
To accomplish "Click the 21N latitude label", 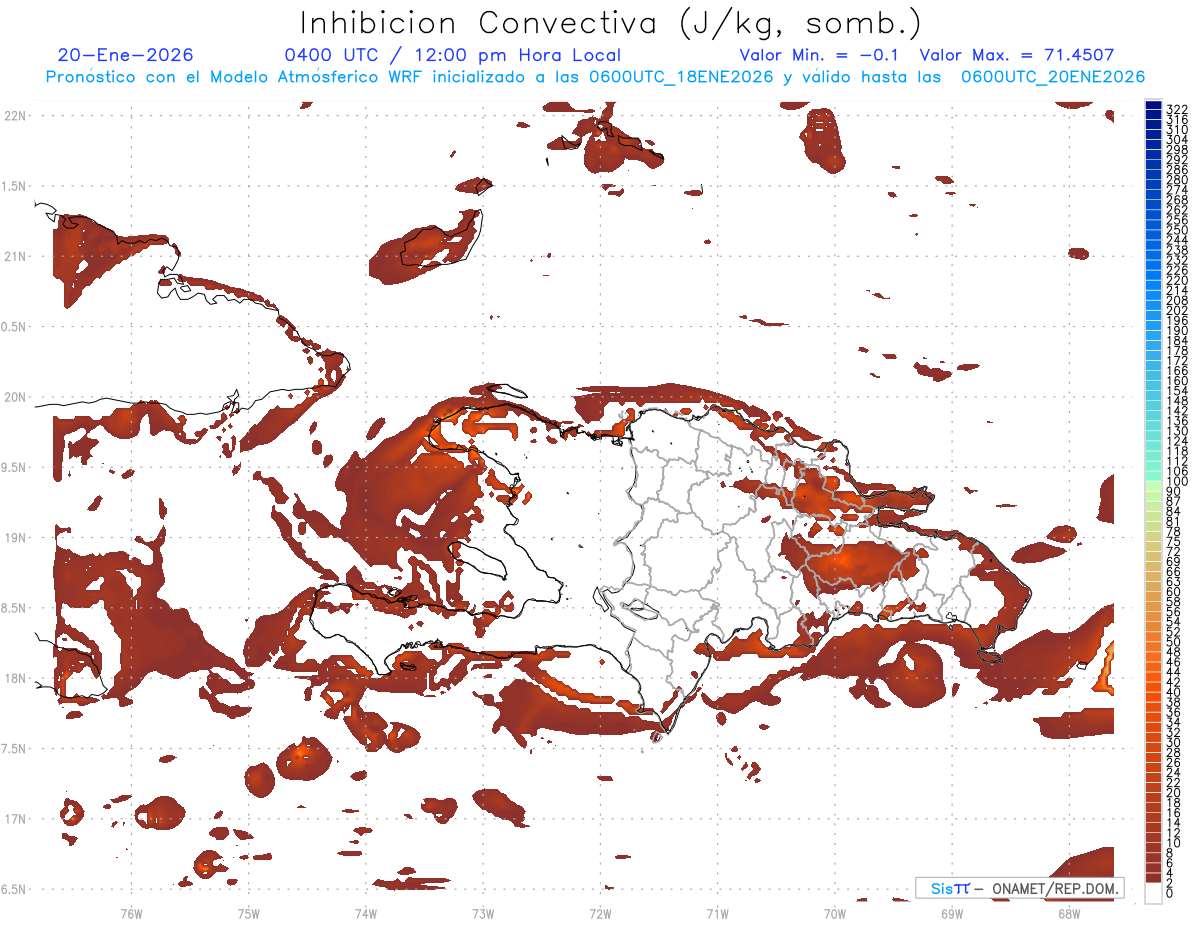I will (15, 257).
